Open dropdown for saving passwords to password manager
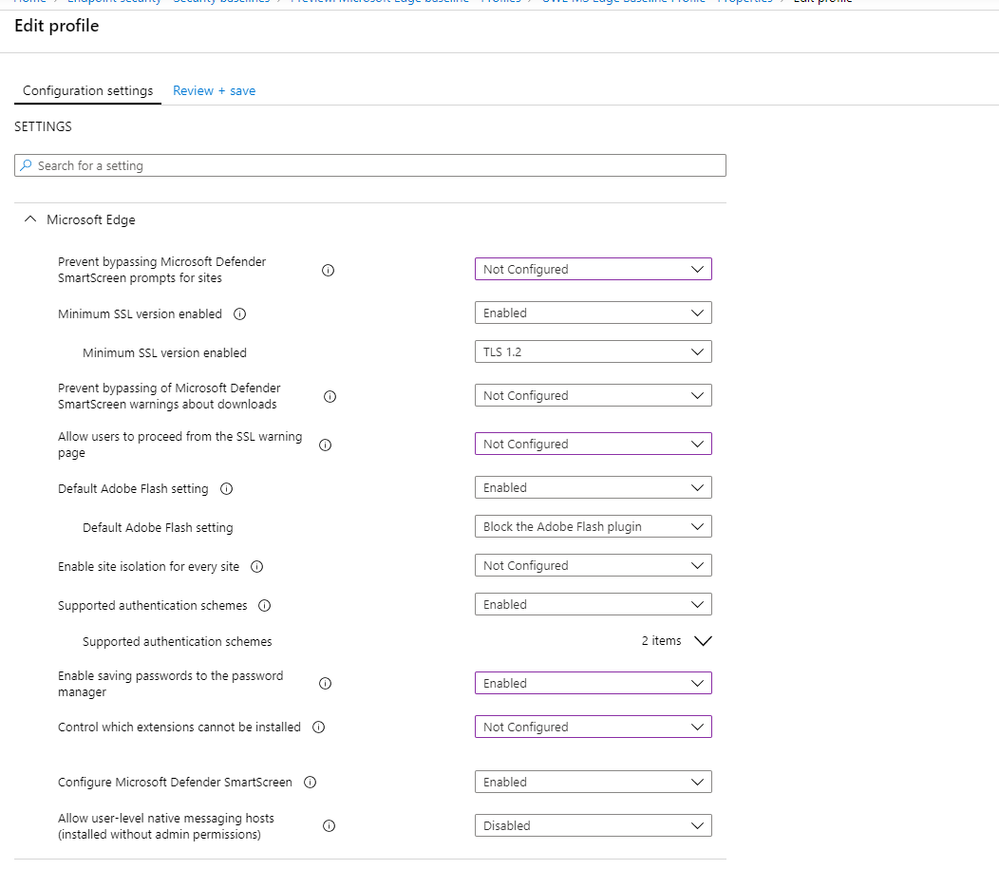Viewport: 999px width, 890px height. coord(593,683)
